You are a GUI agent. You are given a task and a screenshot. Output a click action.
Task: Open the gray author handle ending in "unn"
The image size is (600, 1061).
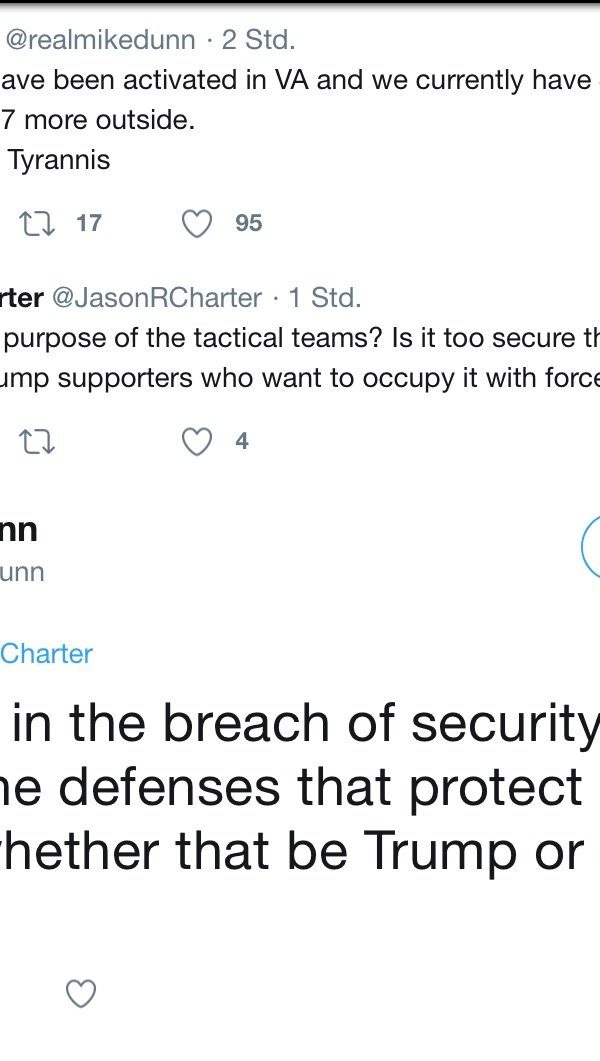tap(22, 572)
